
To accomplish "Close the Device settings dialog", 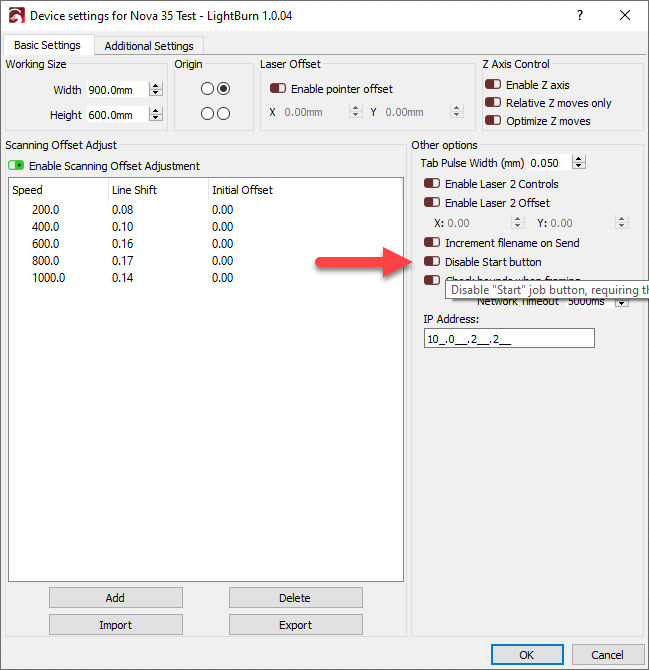I will [625, 15].
